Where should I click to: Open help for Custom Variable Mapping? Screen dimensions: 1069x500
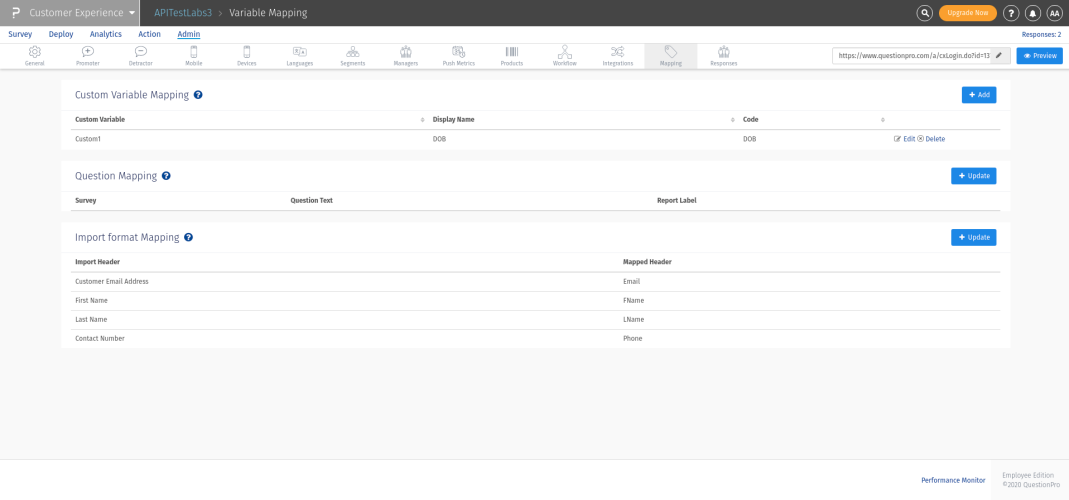pos(198,95)
